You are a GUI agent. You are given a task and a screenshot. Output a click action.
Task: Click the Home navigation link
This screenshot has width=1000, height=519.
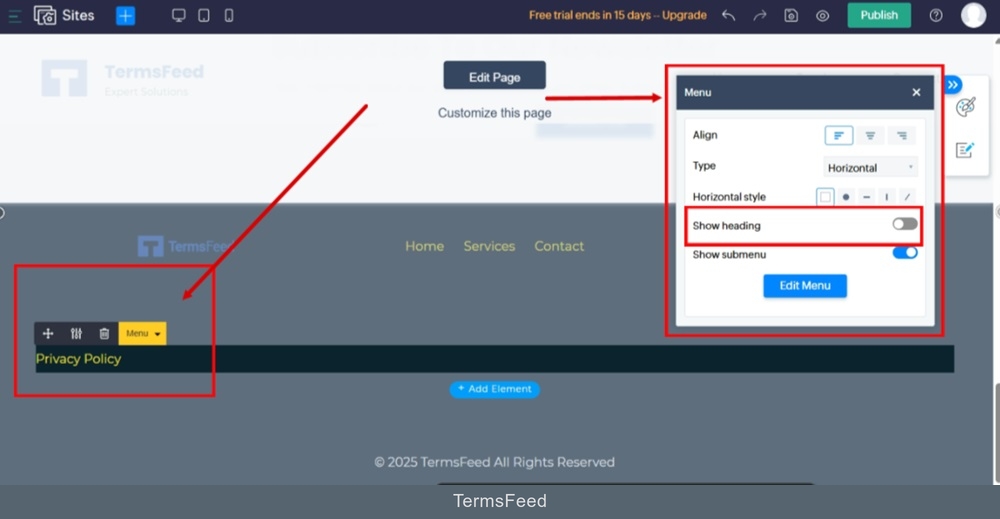[x=425, y=246]
